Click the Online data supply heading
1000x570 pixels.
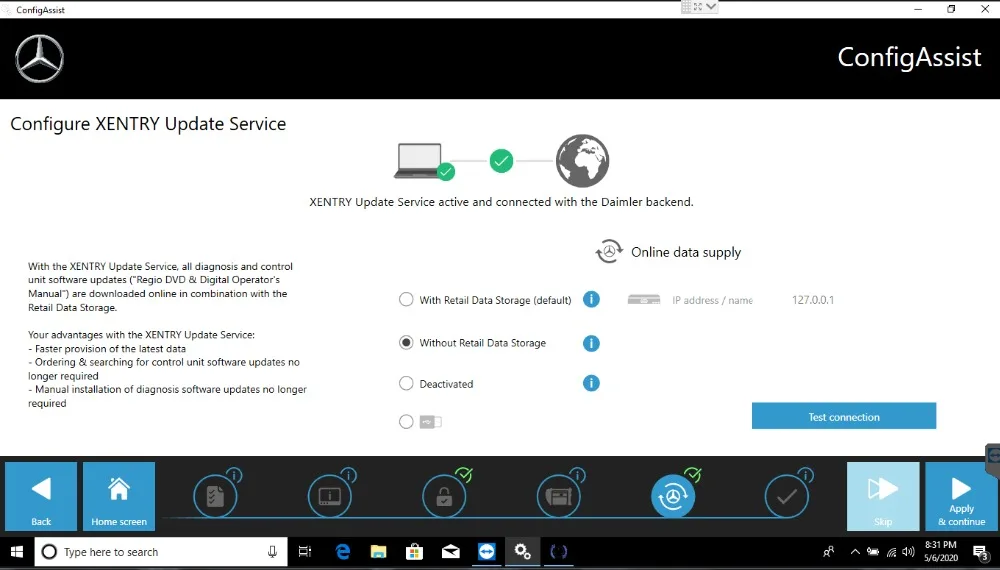tap(686, 252)
